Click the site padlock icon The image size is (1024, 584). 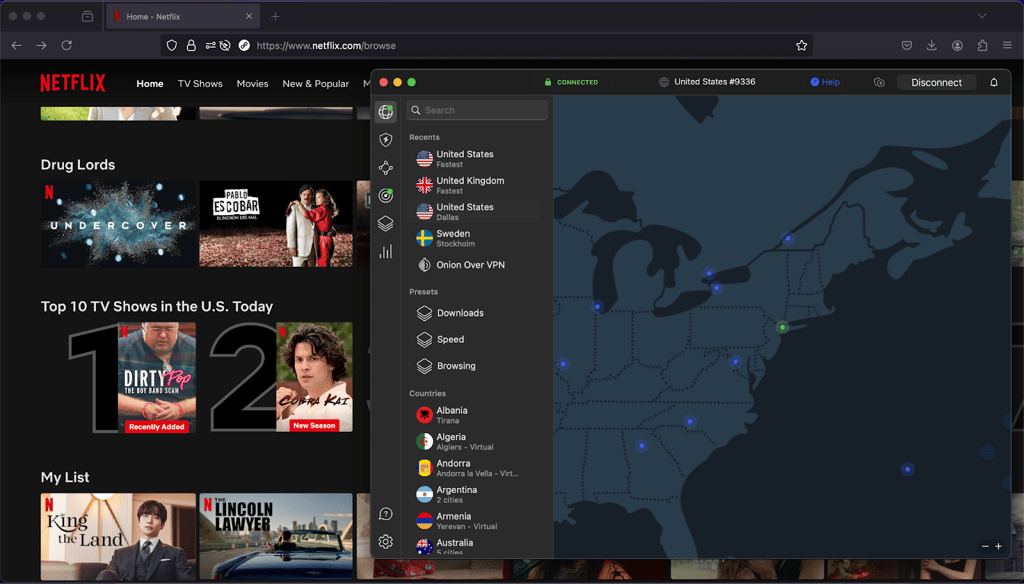(x=191, y=46)
